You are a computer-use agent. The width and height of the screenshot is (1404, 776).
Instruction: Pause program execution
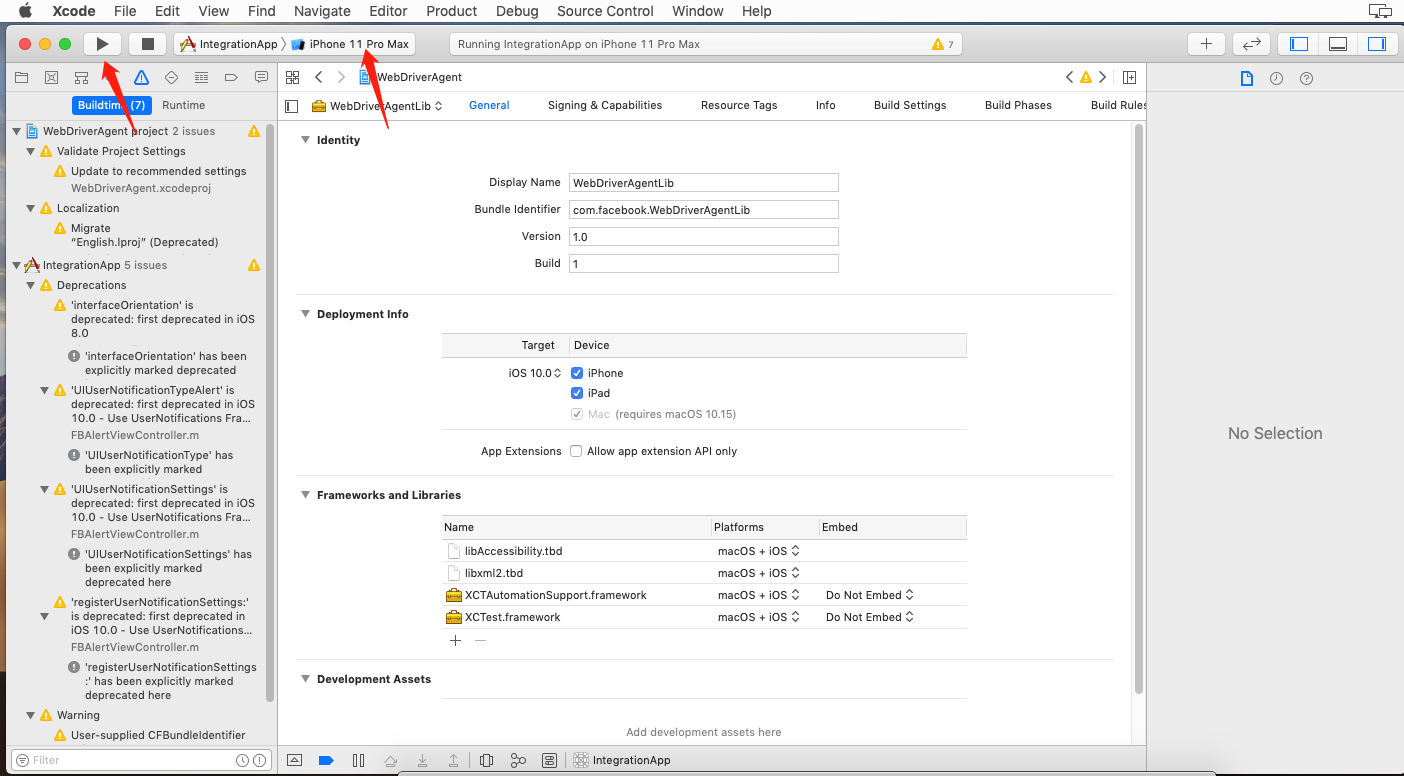(358, 760)
